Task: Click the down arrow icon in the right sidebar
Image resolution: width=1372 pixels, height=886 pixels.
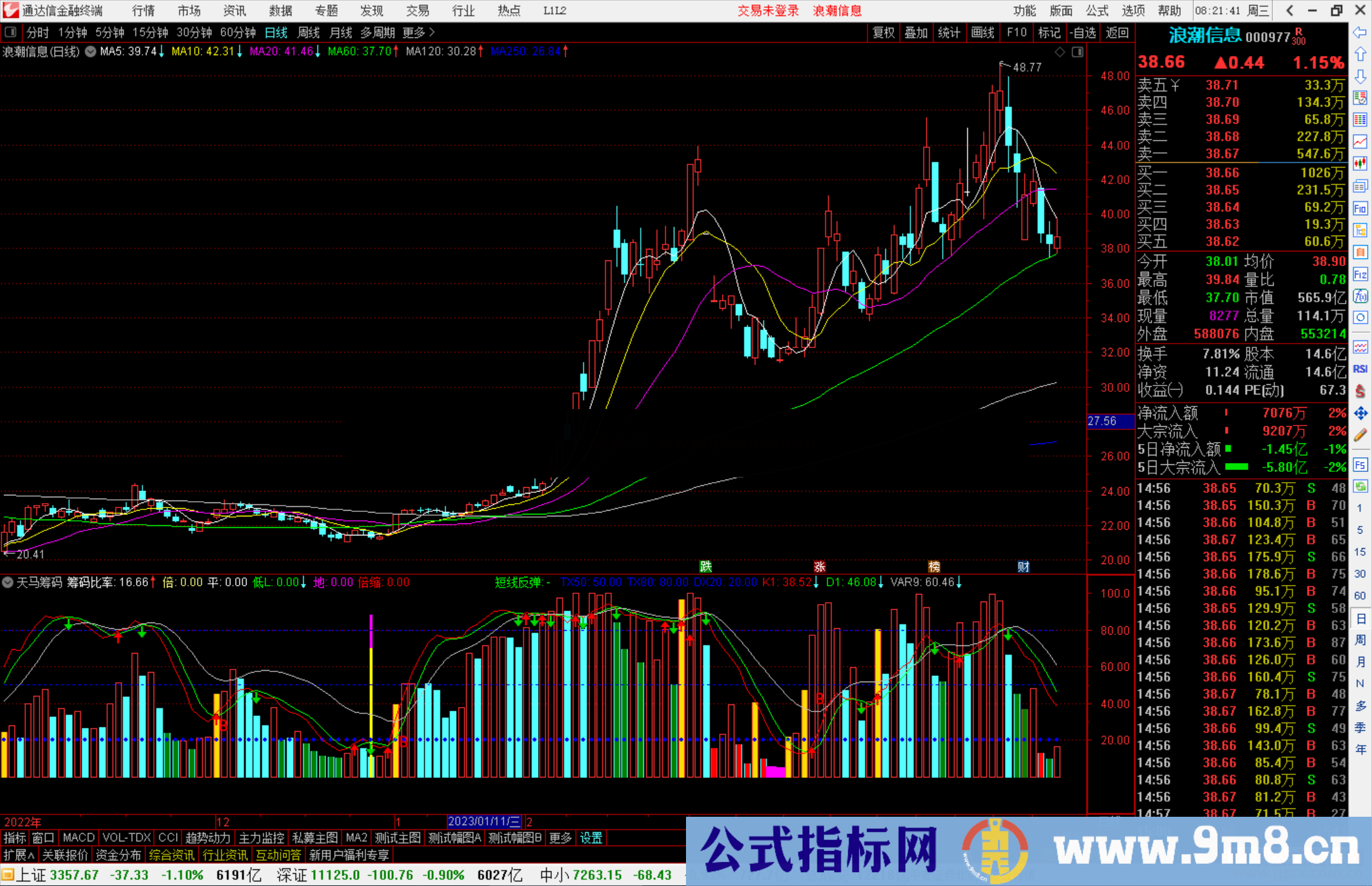Action: tap(1360, 76)
